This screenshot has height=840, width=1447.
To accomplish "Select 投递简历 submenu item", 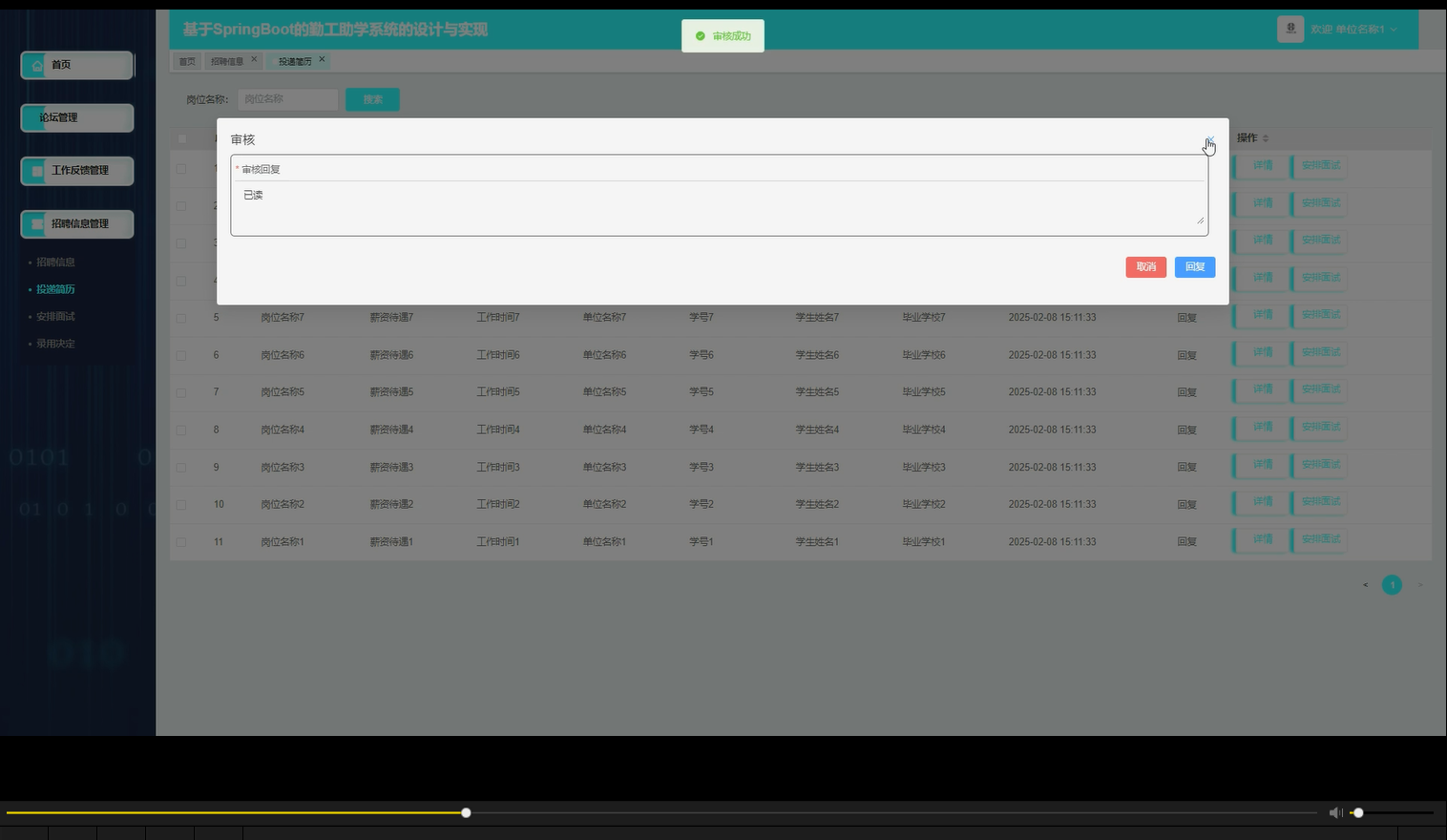I will (x=55, y=289).
